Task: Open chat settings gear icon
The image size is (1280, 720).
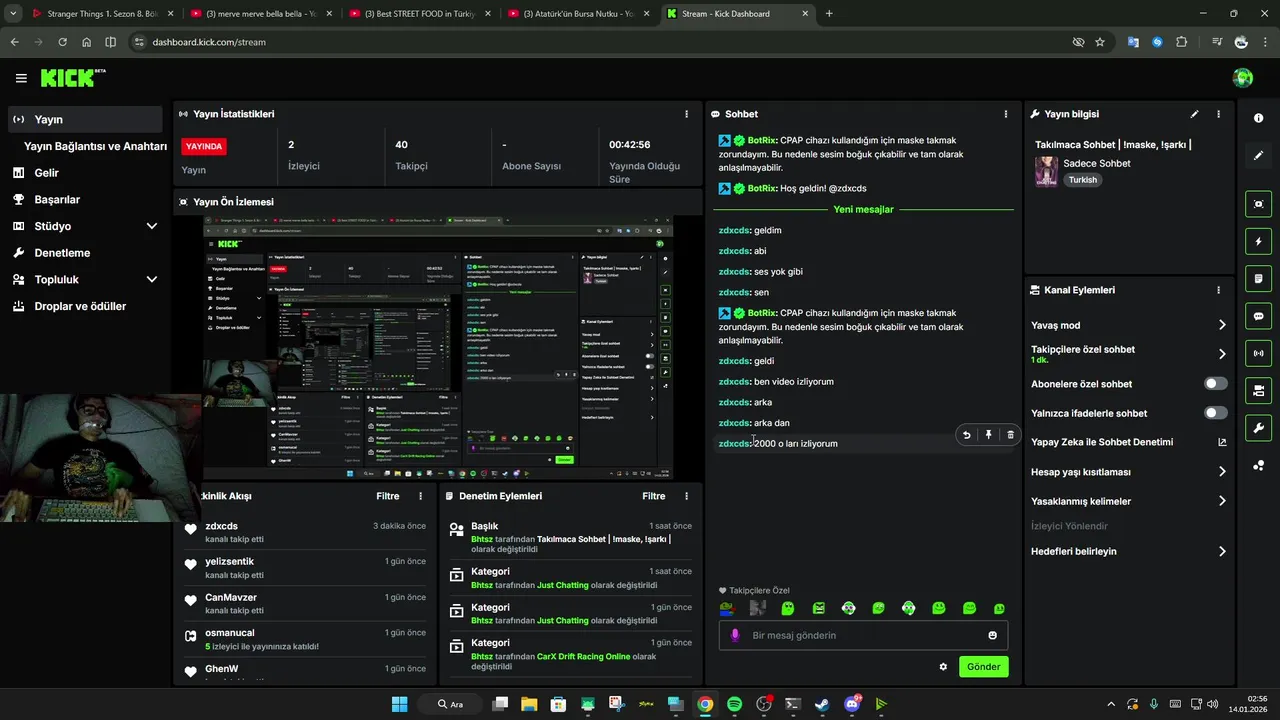Action: 943,667
